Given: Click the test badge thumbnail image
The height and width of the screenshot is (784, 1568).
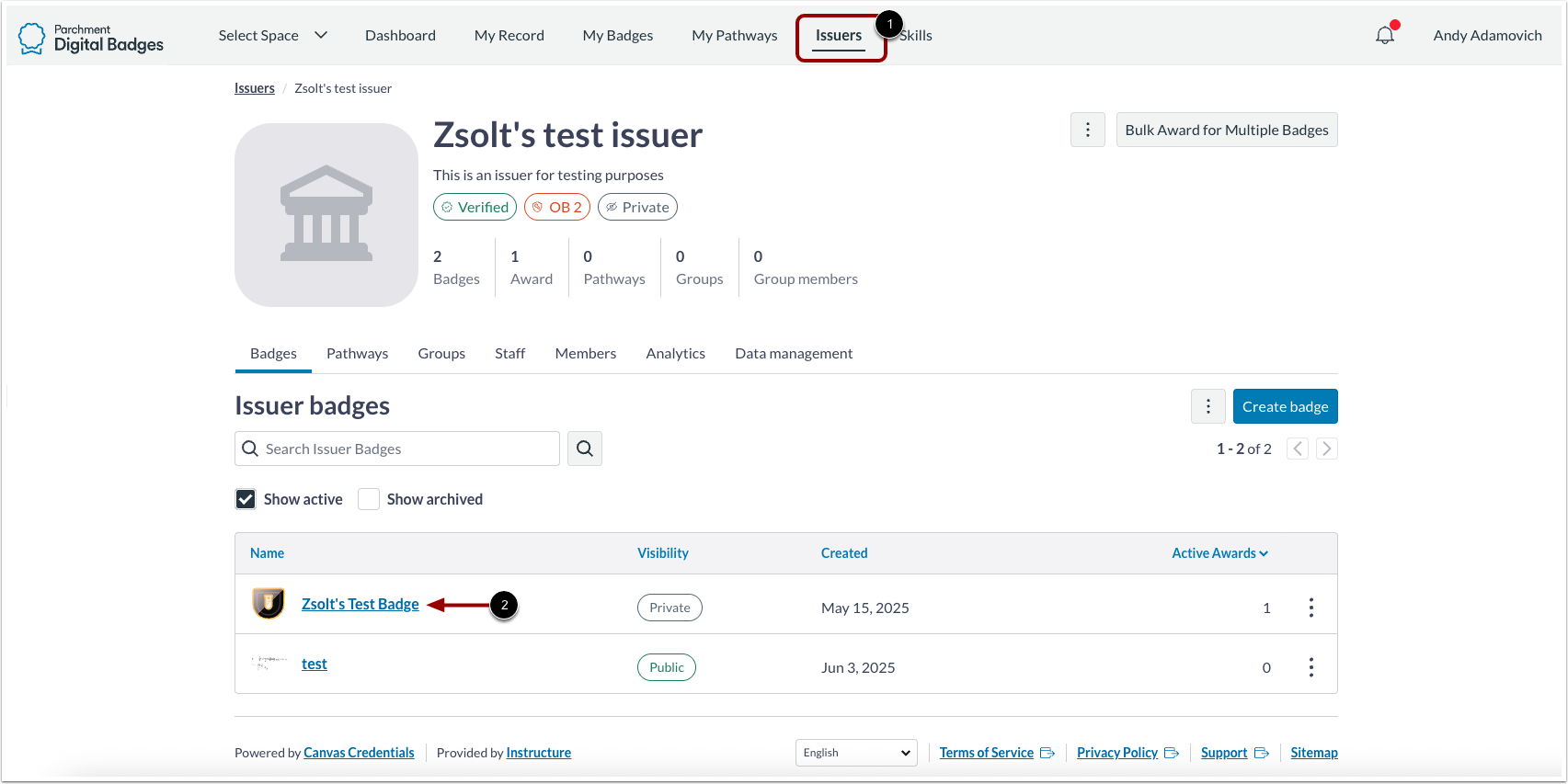Looking at the screenshot, I should 269,663.
